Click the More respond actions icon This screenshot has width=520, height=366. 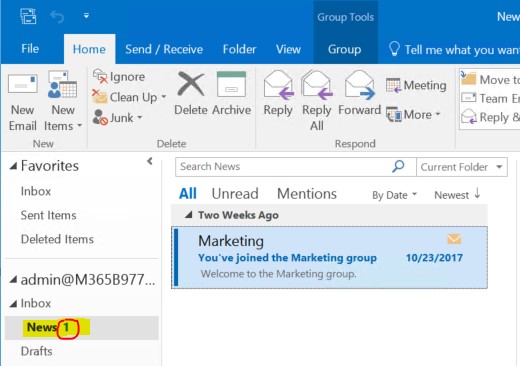click(394, 115)
